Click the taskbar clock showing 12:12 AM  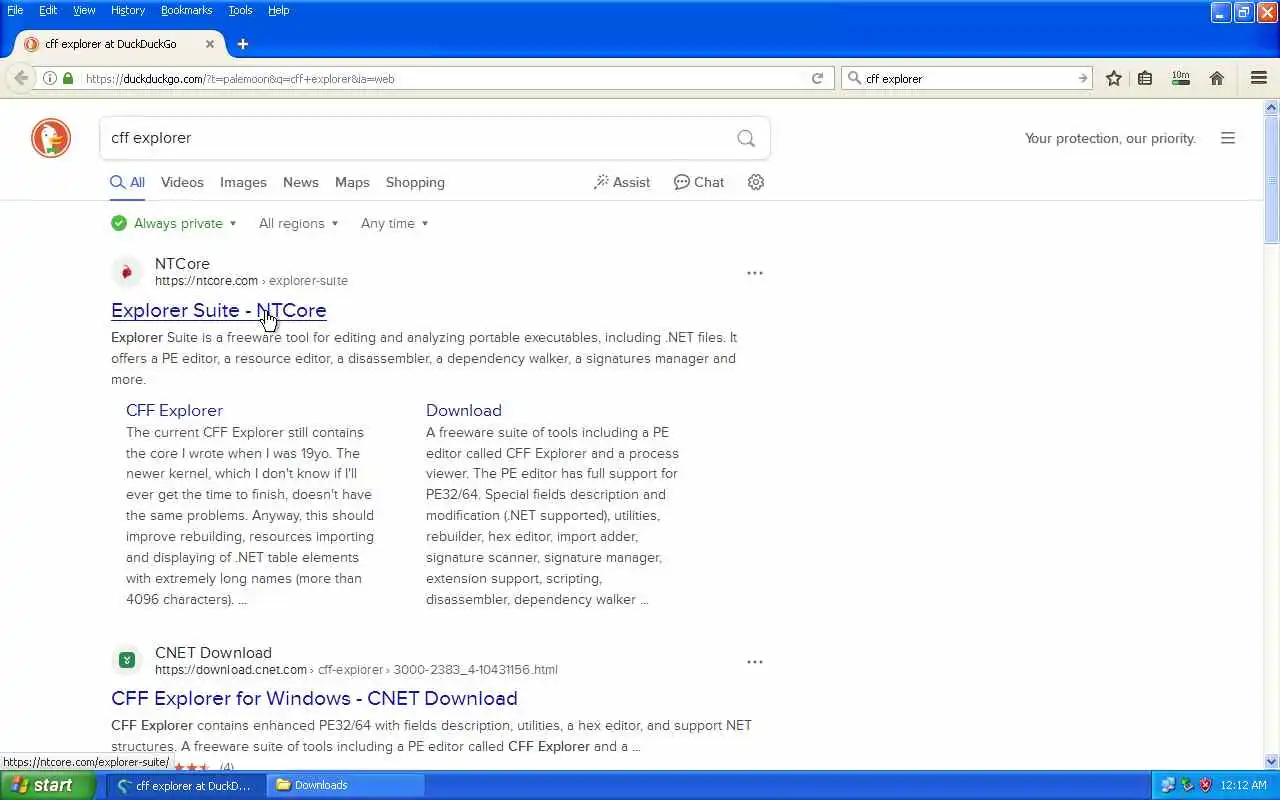point(1244,785)
